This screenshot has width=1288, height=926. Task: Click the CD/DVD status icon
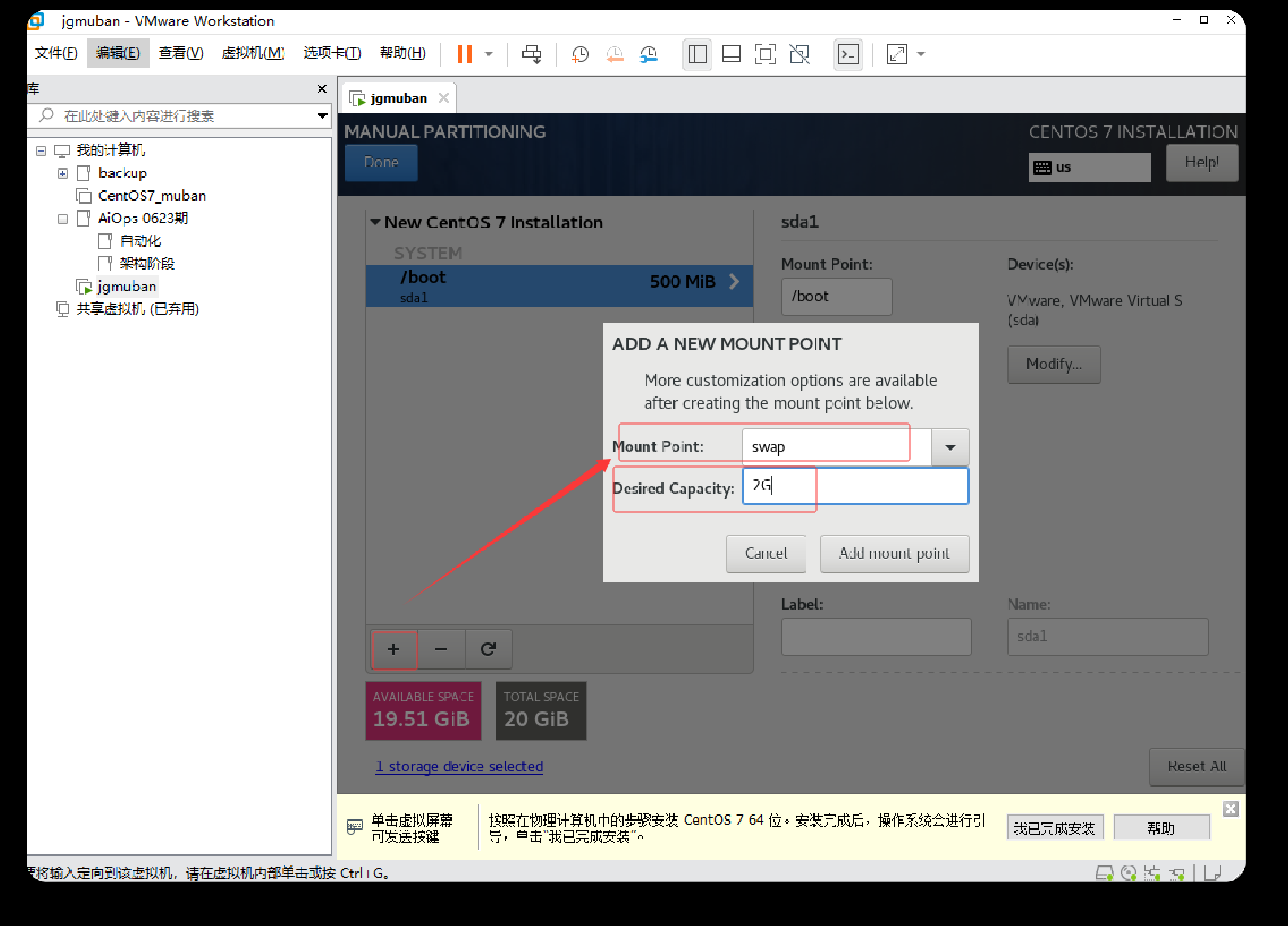(x=1129, y=873)
